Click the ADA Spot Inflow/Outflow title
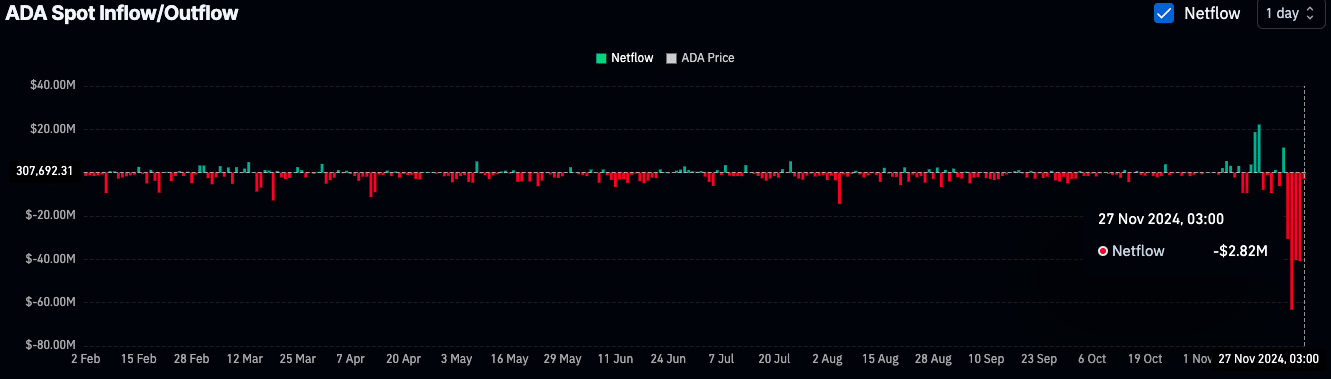1331x379 pixels. (122, 14)
